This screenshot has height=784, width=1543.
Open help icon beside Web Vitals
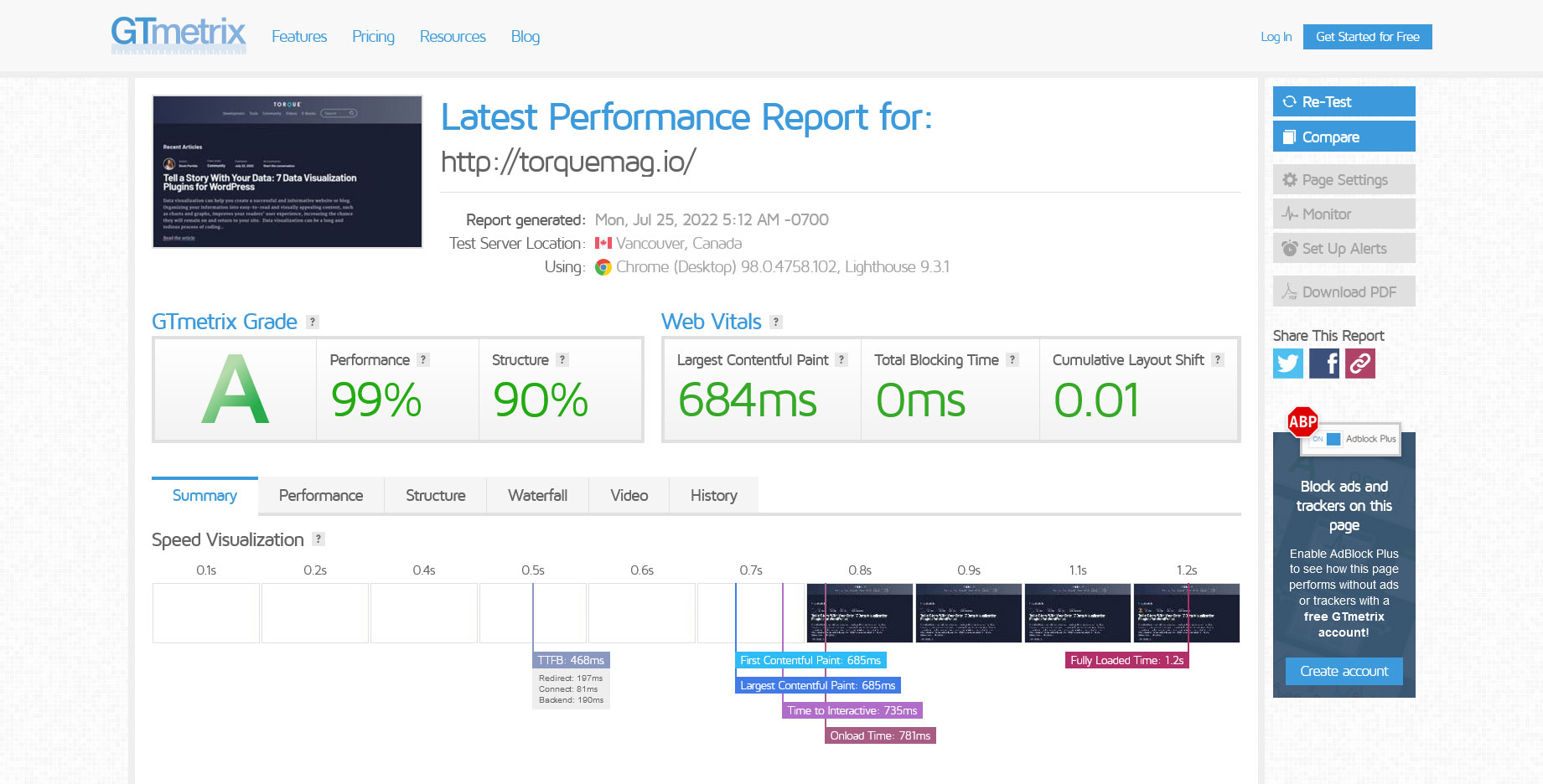[x=776, y=322]
